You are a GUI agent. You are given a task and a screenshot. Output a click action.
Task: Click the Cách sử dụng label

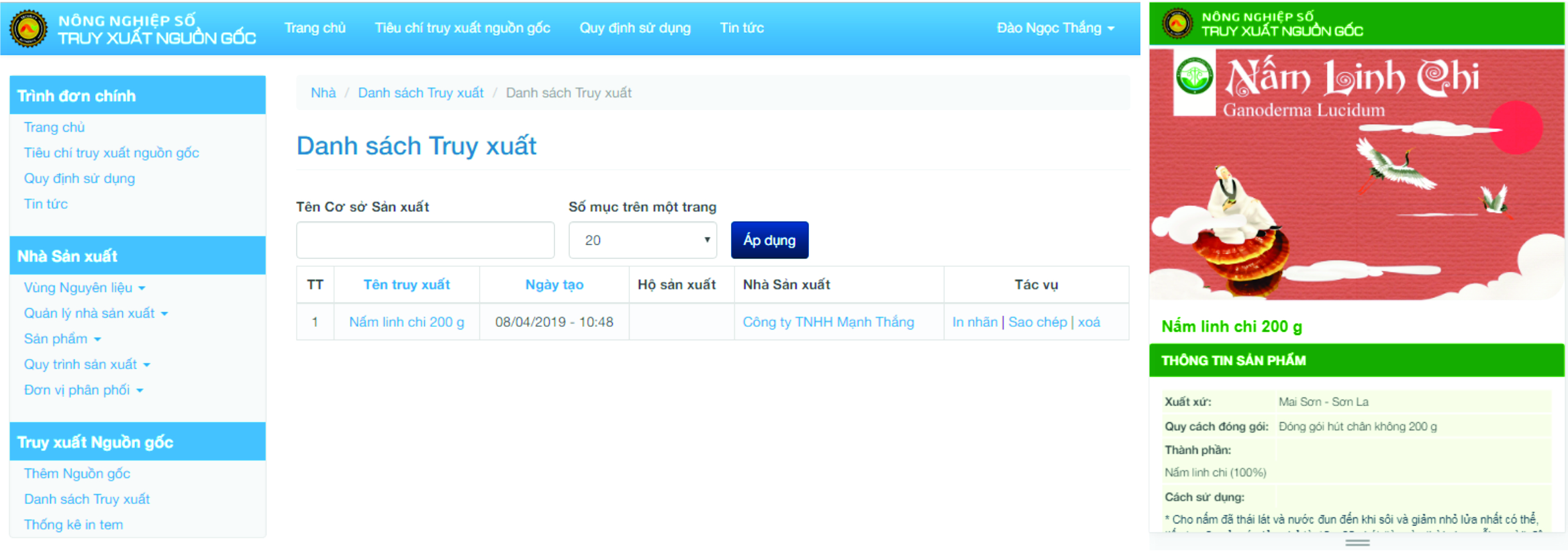click(1204, 497)
